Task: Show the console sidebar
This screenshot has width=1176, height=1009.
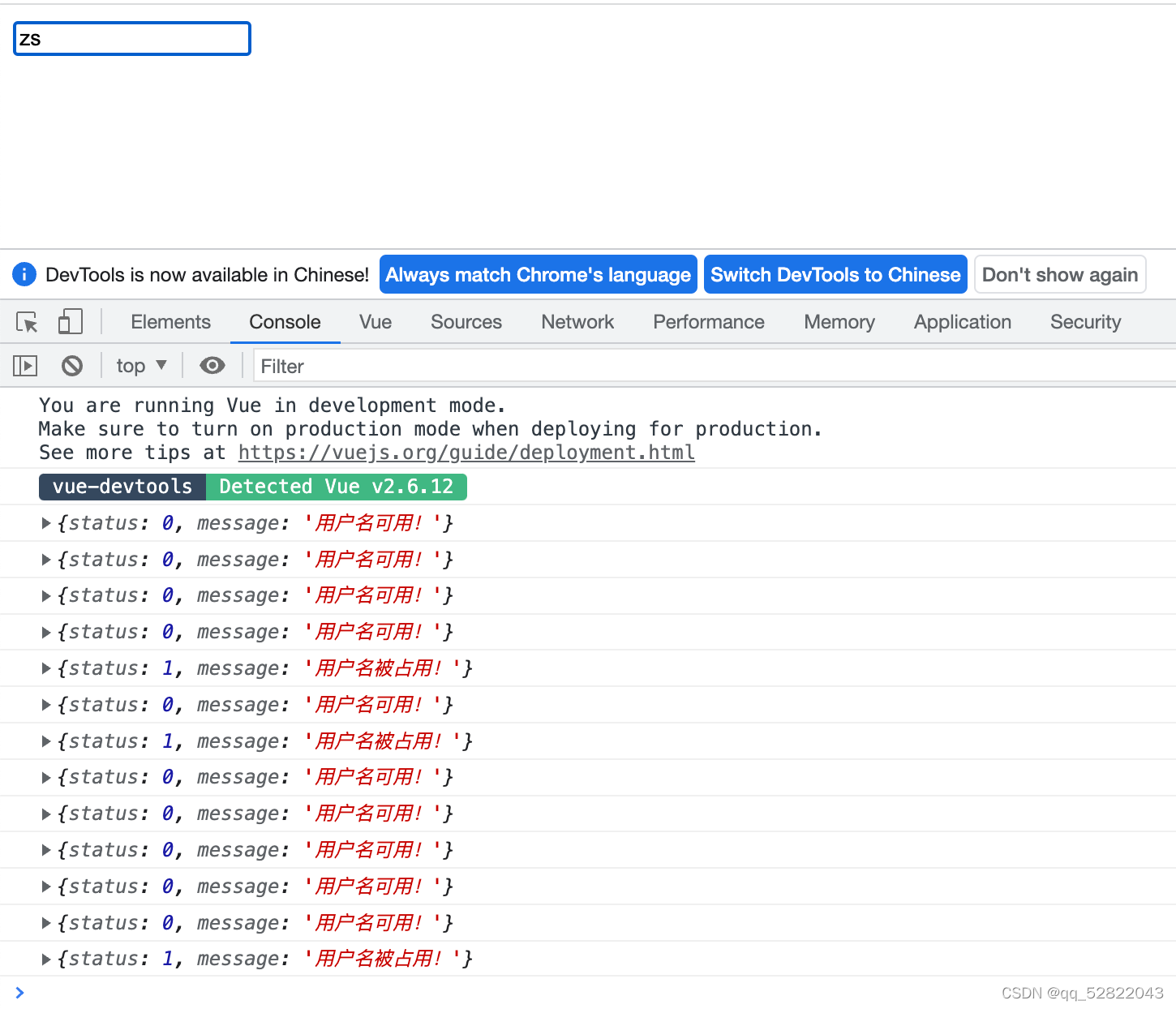Action: (24, 366)
